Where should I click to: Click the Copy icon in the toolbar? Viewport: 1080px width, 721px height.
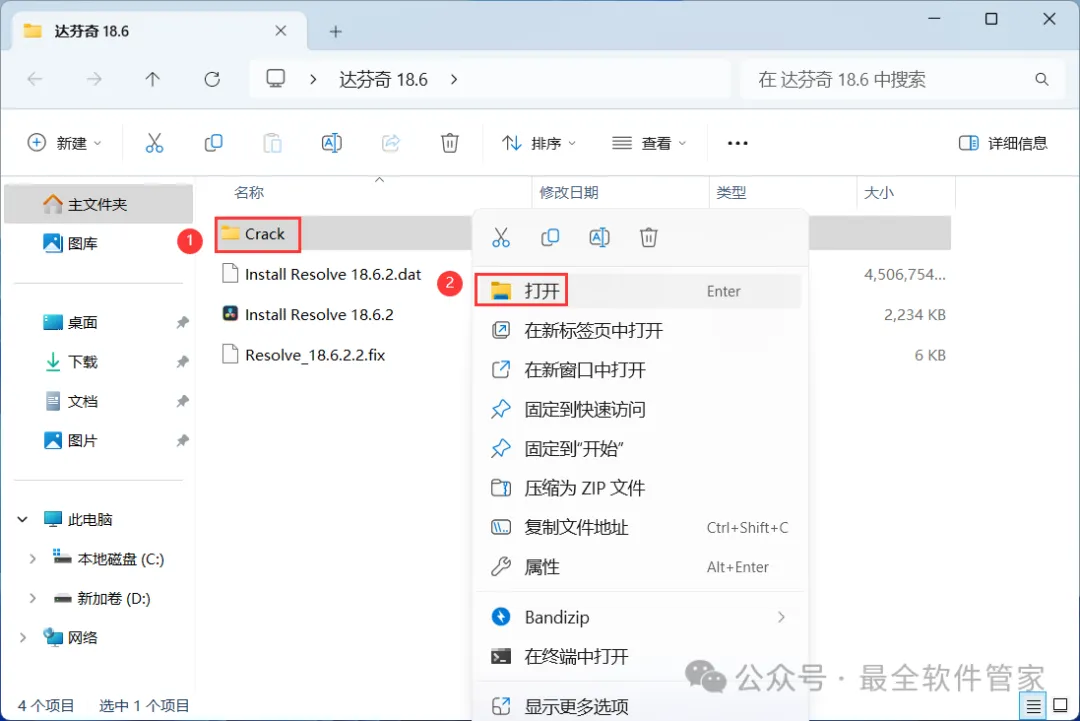point(214,143)
